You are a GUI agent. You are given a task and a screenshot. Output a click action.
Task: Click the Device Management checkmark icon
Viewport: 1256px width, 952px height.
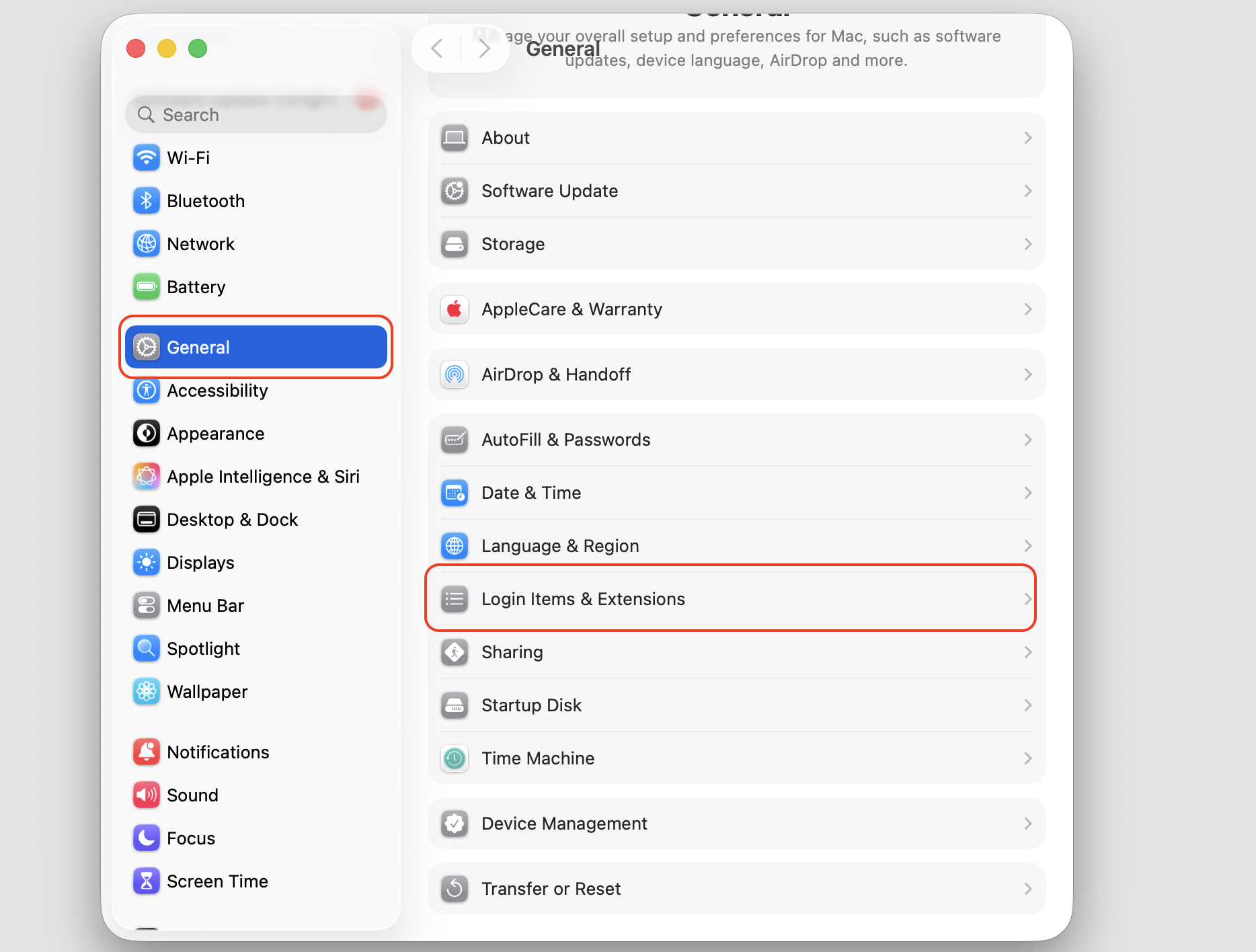point(455,824)
